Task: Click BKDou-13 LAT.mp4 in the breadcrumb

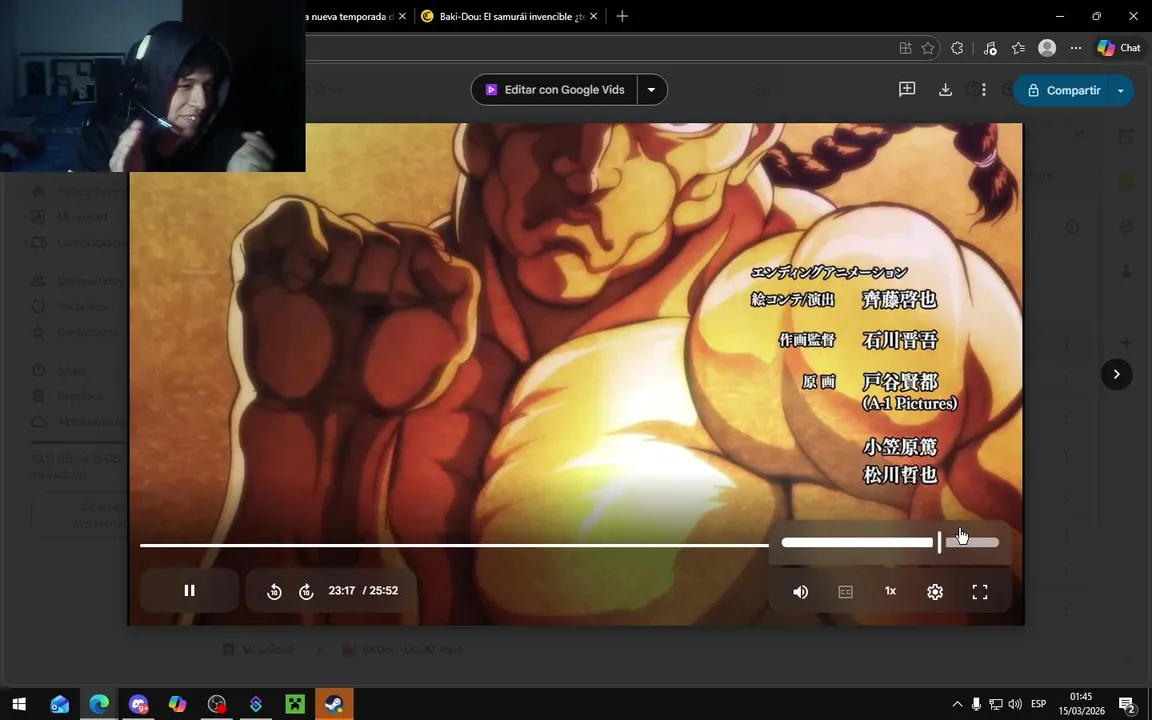Action: pyautogui.click(x=411, y=649)
